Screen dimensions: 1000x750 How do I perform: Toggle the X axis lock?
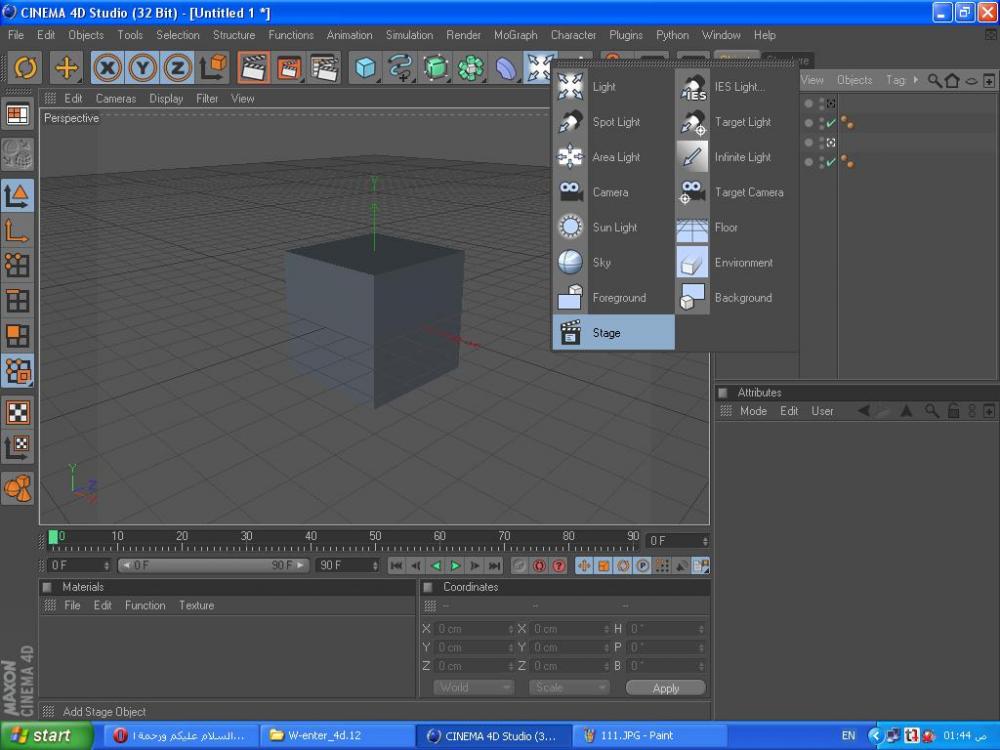click(x=108, y=67)
